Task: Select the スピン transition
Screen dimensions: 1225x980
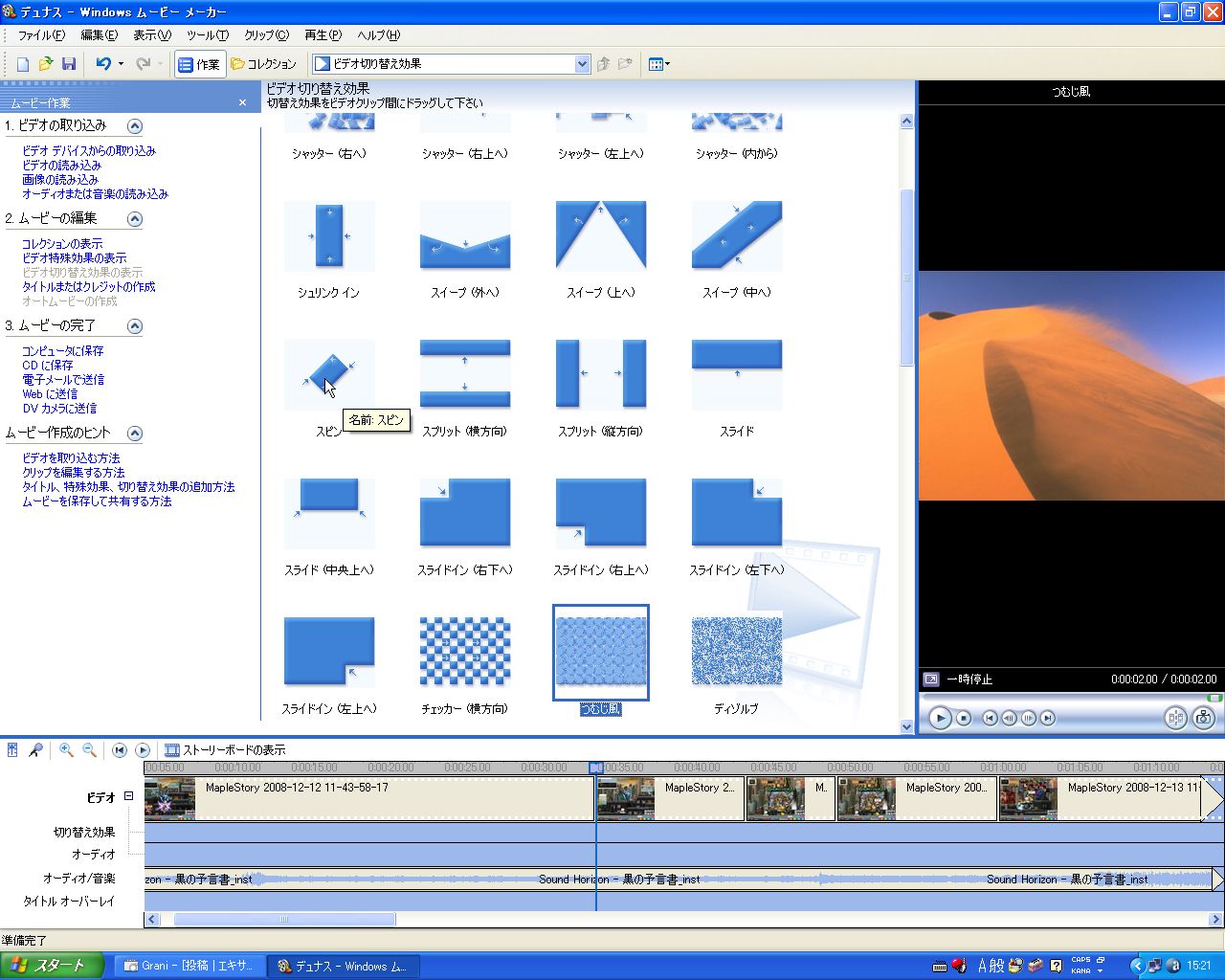Action: point(329,374)
